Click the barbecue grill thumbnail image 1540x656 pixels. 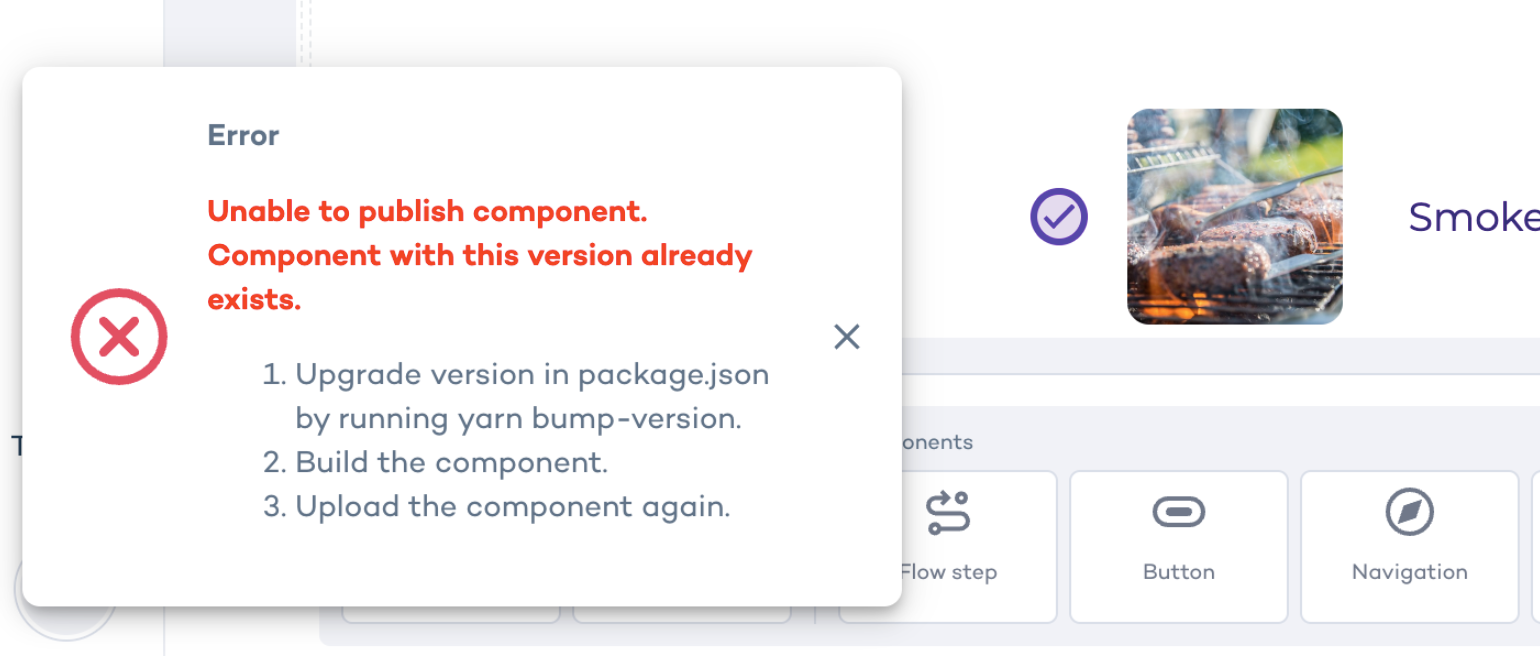coord(1234,216)
